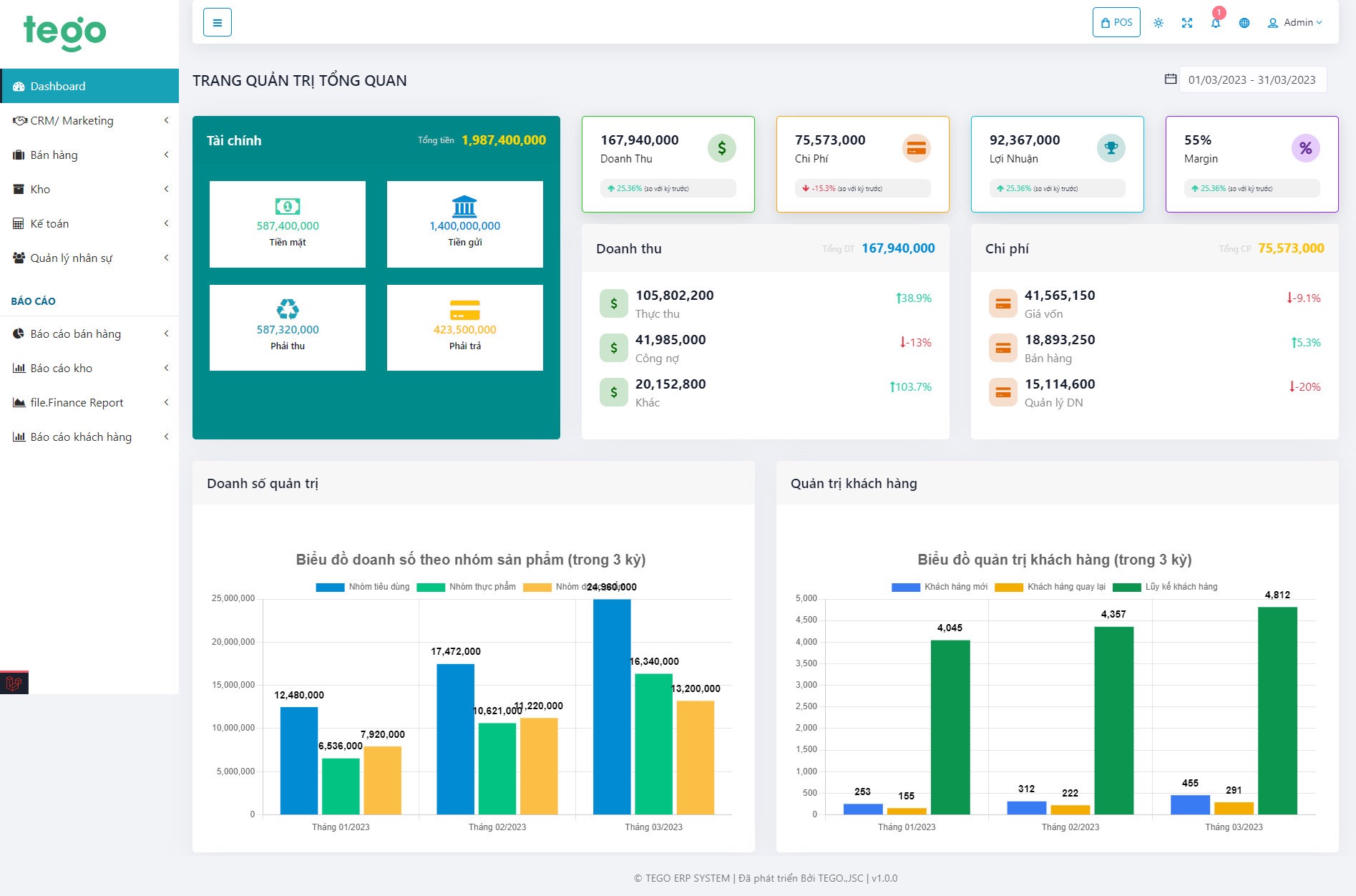Open CRM/ Marketing menu item
This screenshot has height=896, width=1356.
click(x=89, y=120)
